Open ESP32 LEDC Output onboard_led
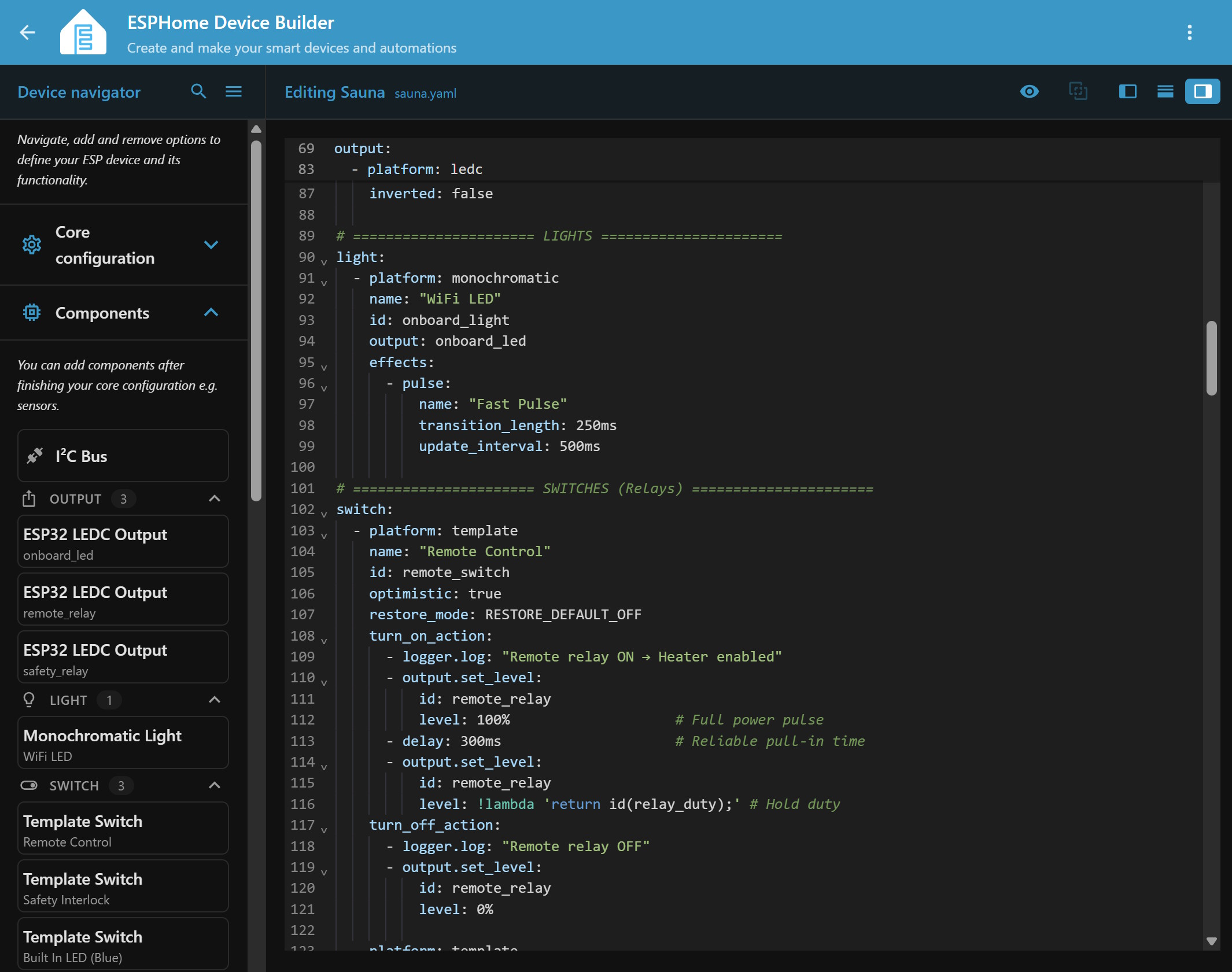This screenshot has width=1232, height=972. coord(123,542)
